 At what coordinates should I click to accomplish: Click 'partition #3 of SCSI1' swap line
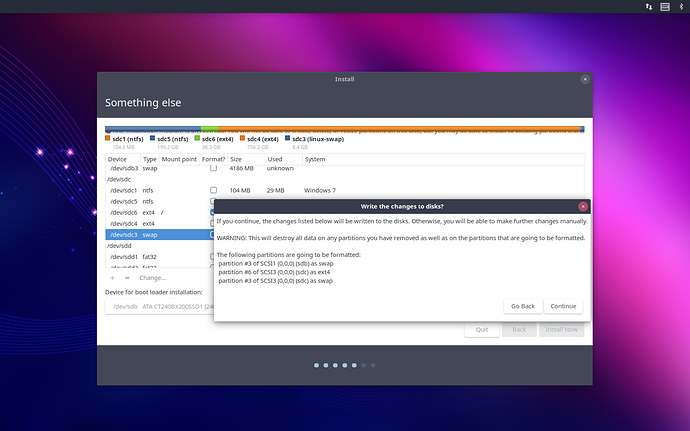(276, 263)
